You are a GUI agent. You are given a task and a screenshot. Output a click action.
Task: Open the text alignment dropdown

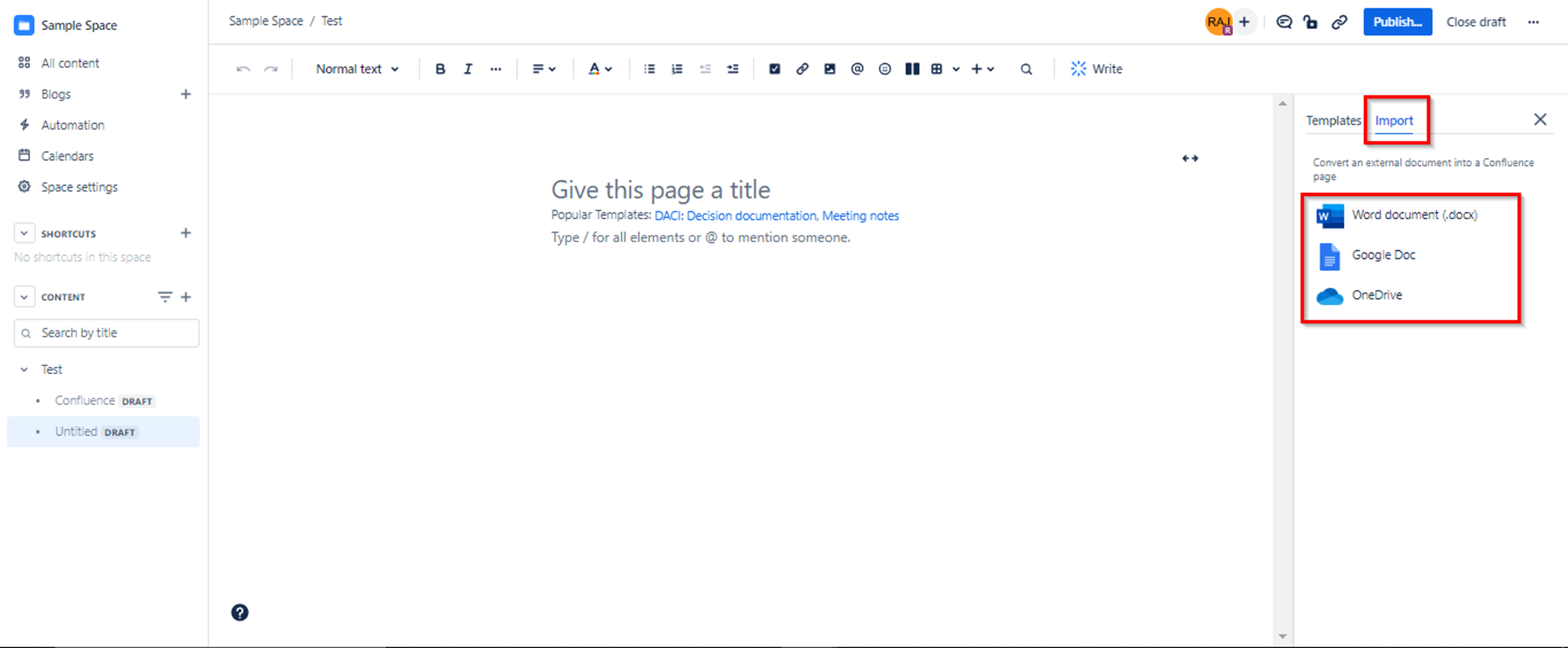(543, 69)
